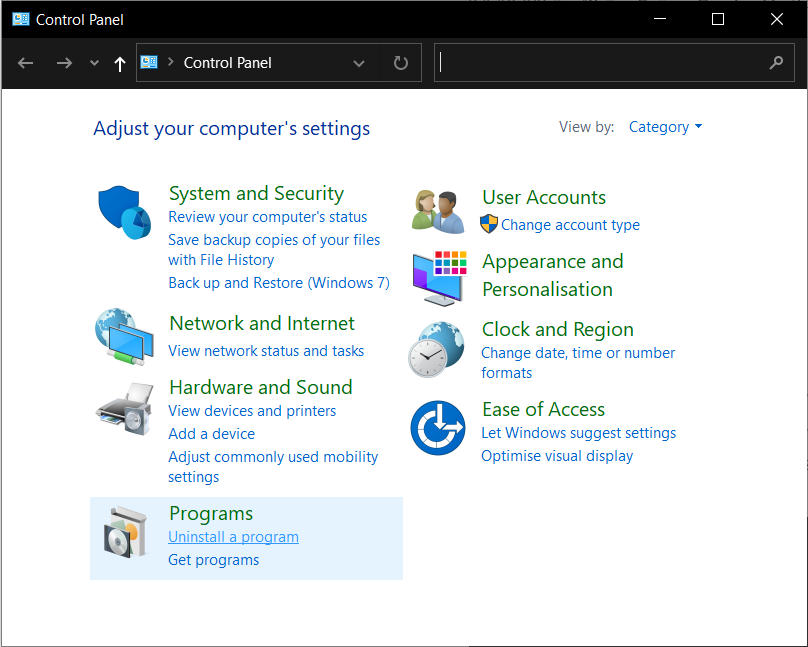The width and height of the screenshot is (808, 647).
Task: Select Change account type
Action: (x=570, y=225)
